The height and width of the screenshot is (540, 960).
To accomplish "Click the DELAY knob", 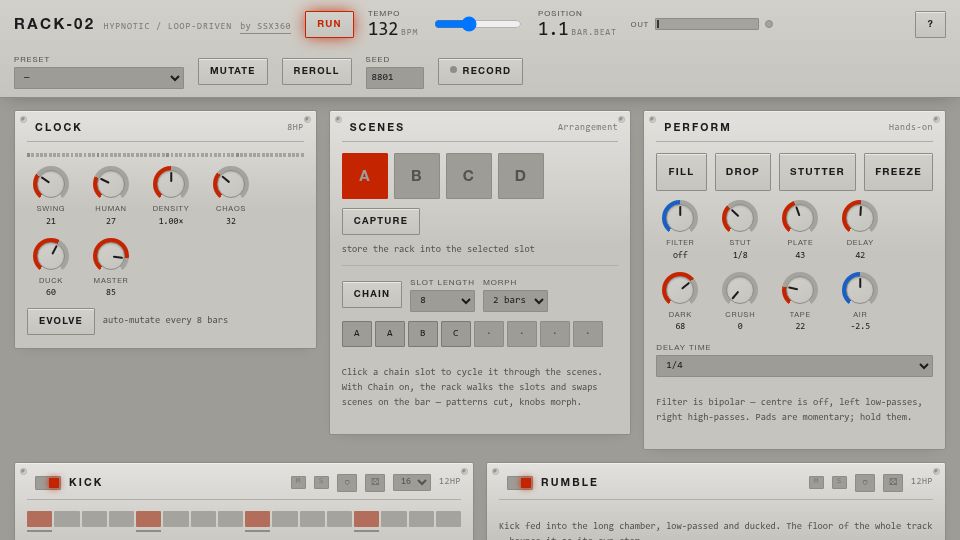I will [x=860, y=217].
